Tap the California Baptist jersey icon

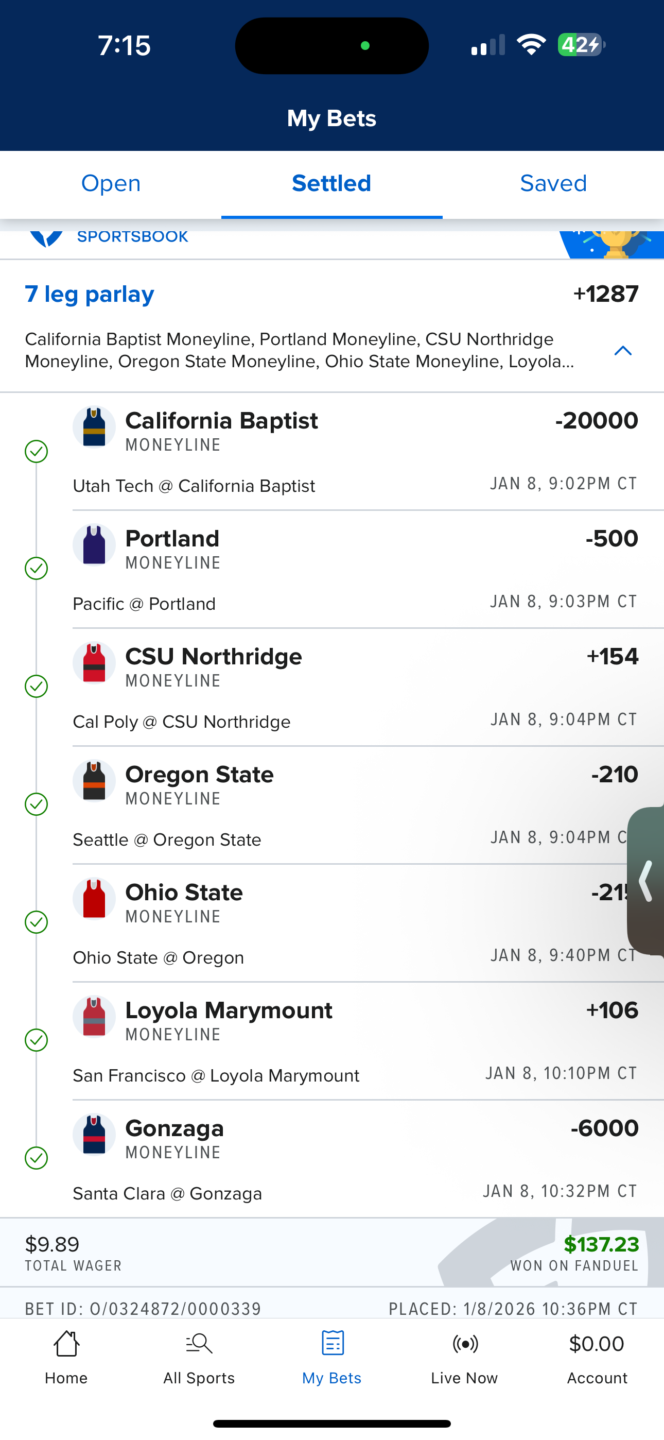point(94,428)
